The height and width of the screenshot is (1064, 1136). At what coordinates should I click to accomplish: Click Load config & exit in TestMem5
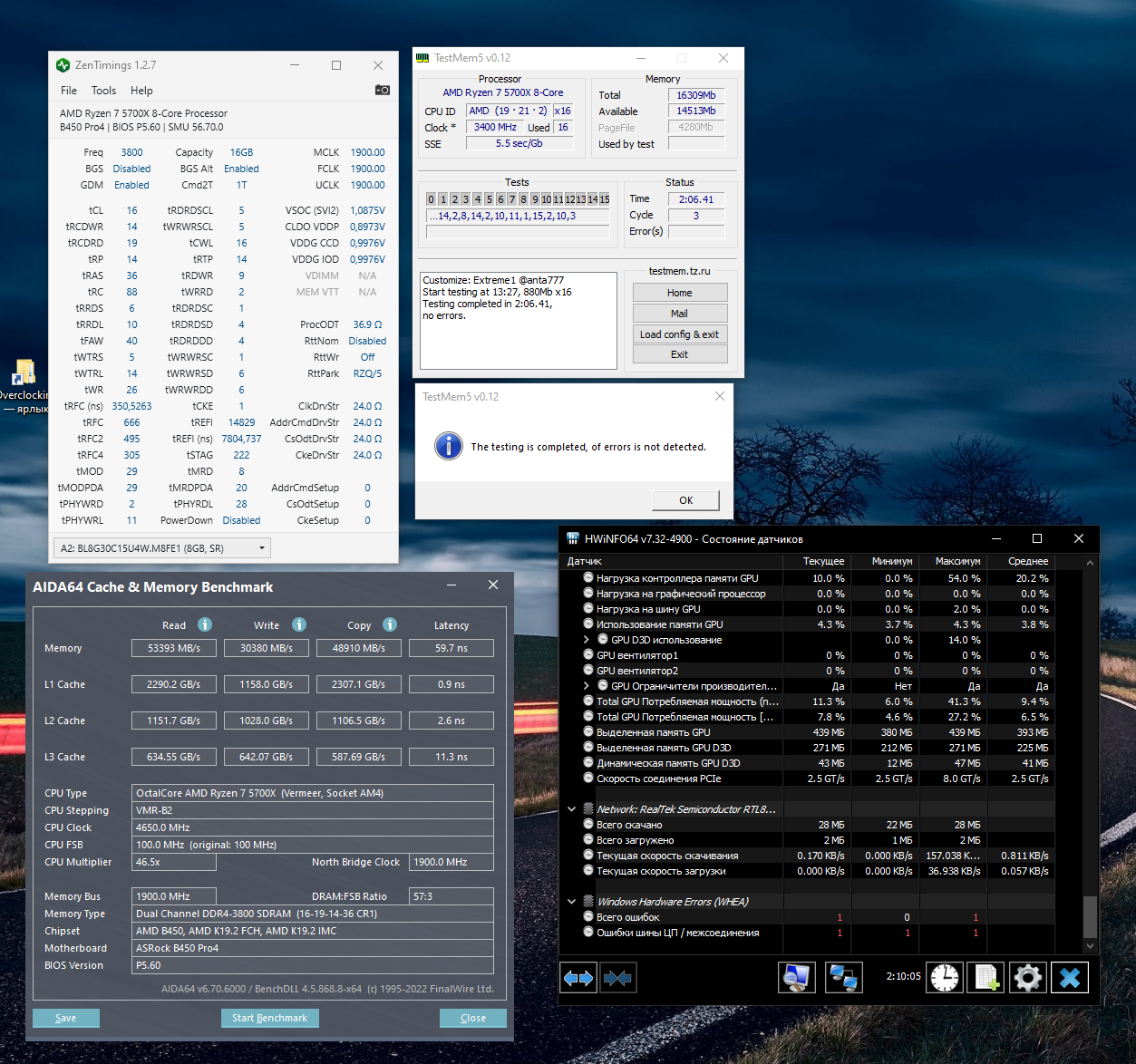(680, 334)
